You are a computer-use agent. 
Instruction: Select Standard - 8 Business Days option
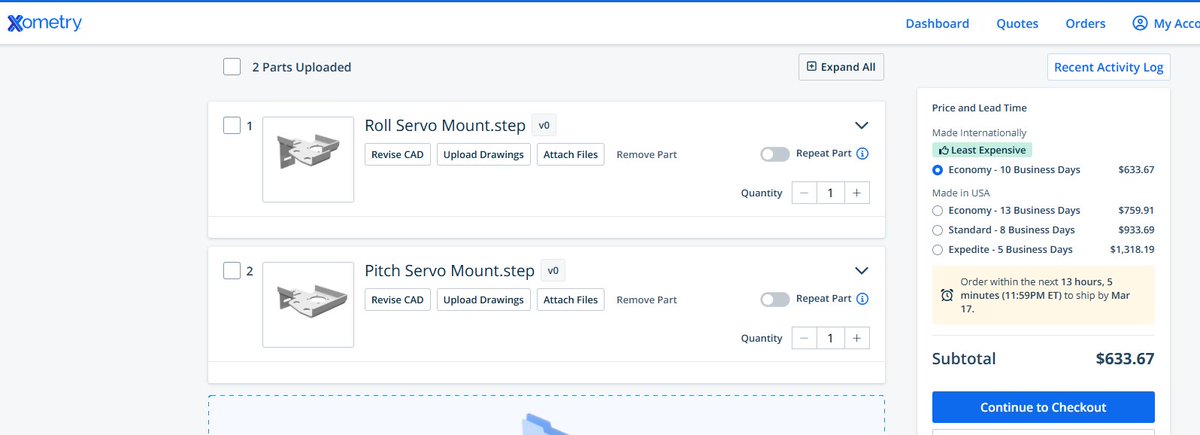[x=937, y=230]
